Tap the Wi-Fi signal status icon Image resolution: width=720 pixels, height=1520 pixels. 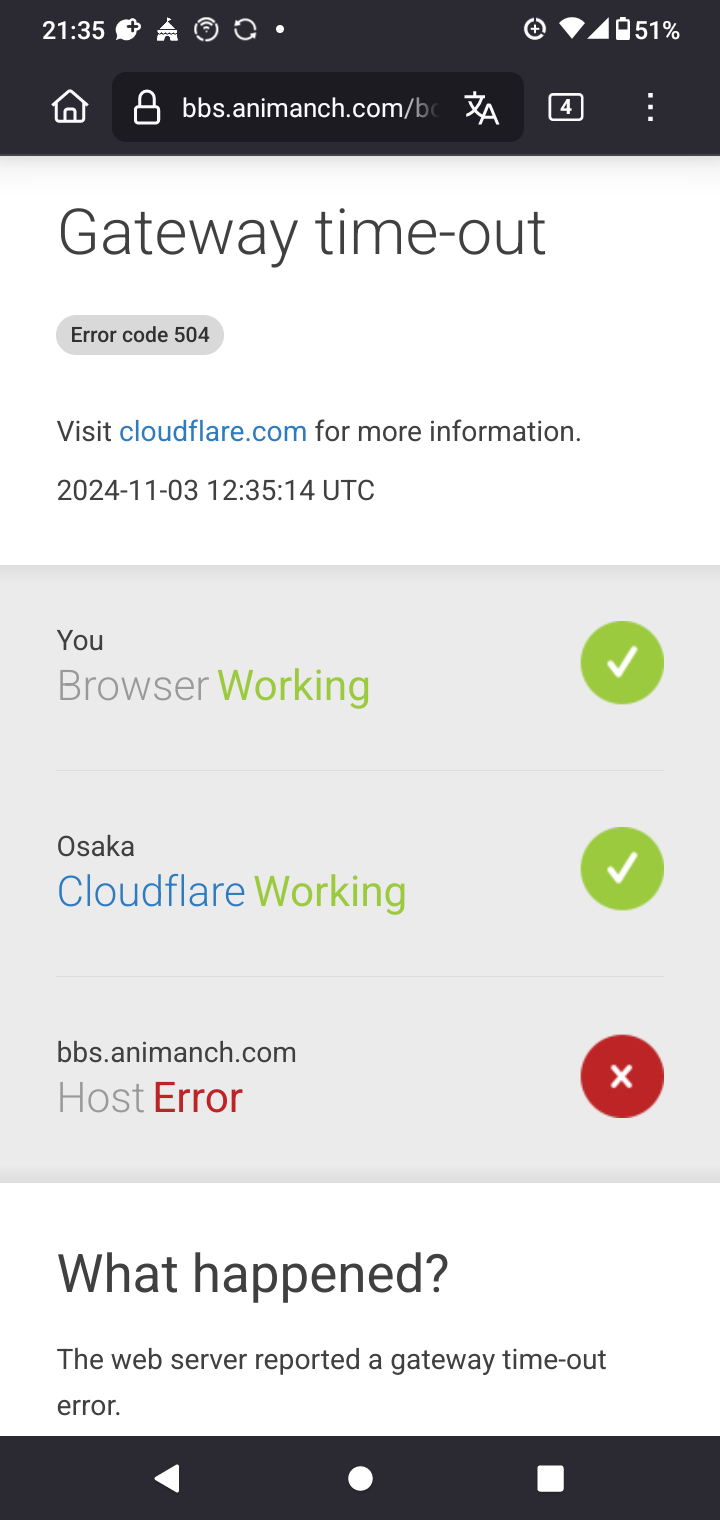572,30
